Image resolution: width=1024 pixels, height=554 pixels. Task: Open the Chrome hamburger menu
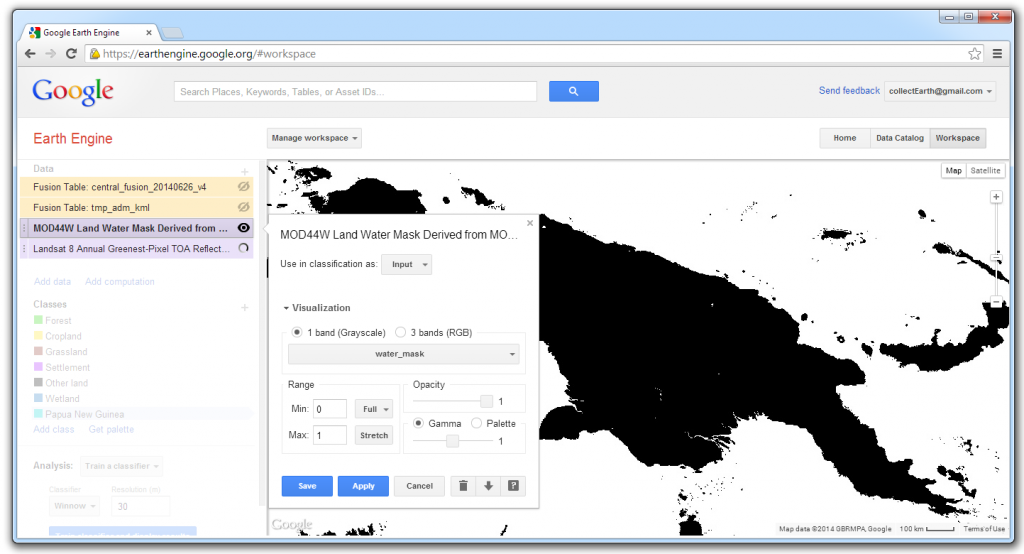(x=997, y=54)
